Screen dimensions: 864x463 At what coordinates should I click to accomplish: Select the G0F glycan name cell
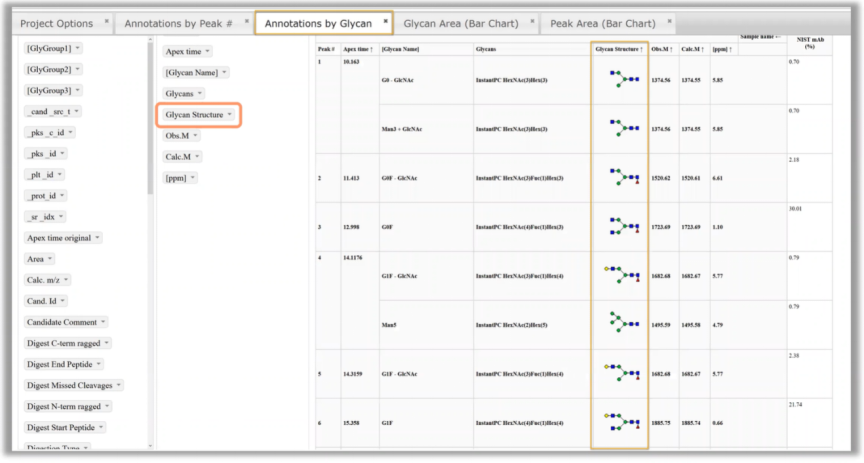[426, 227]
